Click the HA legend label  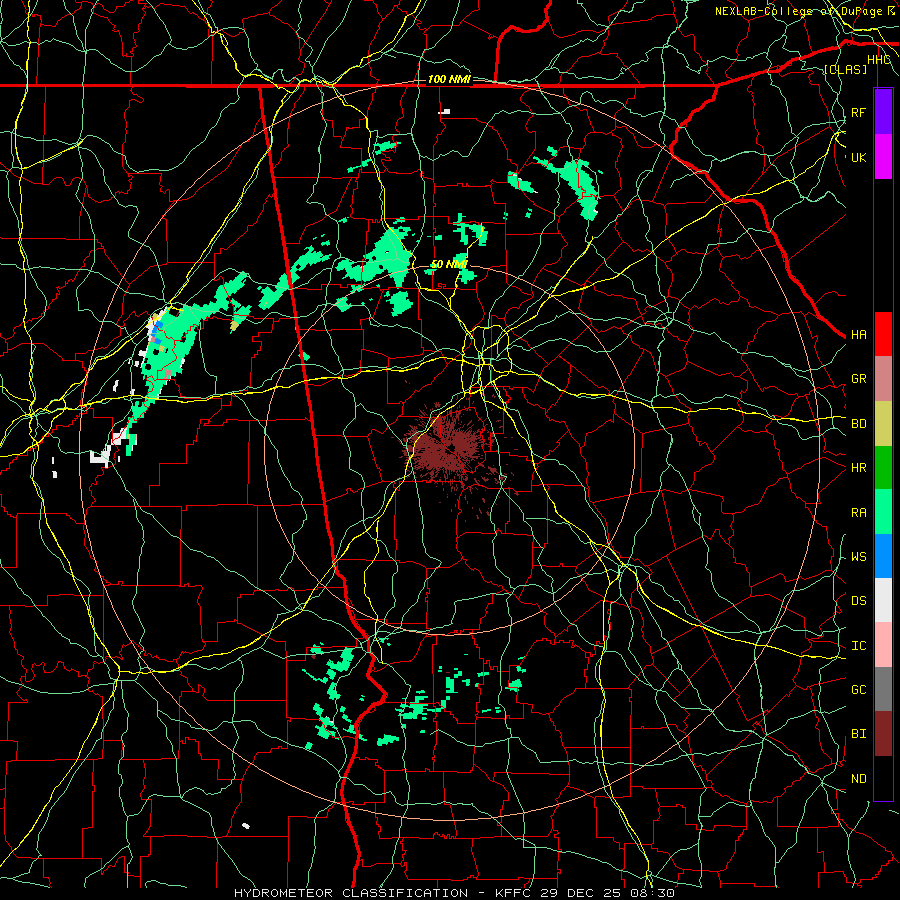click(x=859, y=335)
